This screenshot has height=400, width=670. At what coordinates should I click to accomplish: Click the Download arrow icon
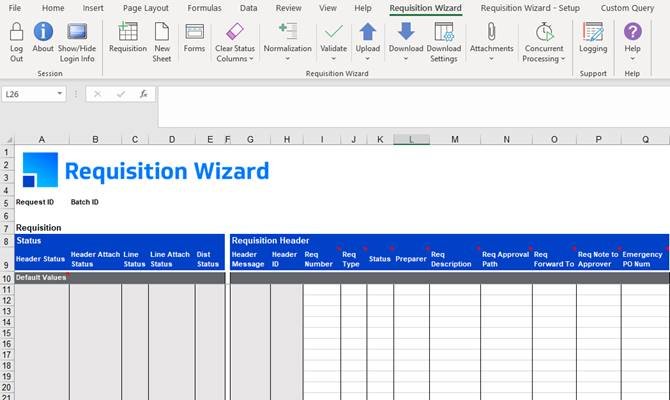coord(406,31)
